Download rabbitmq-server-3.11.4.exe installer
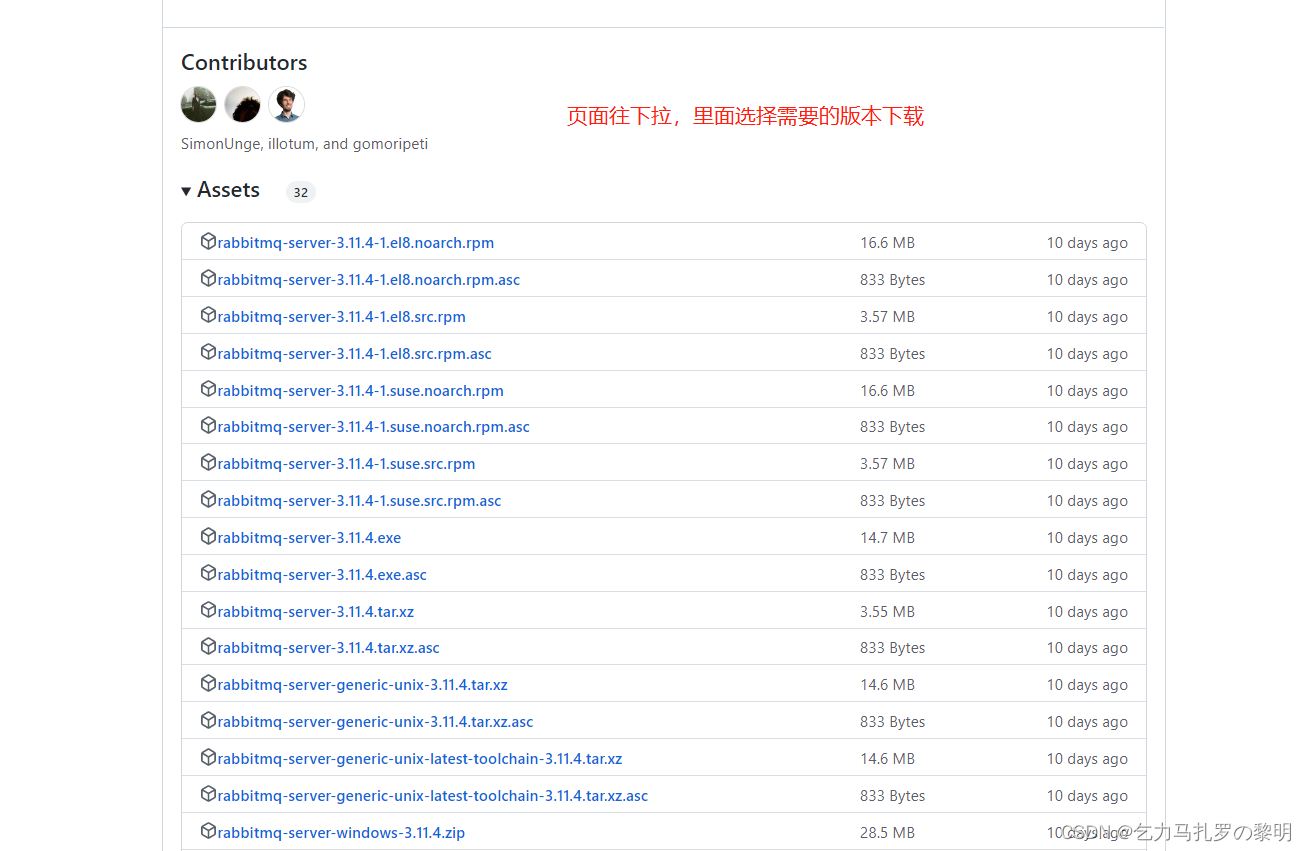 [310, 538]
